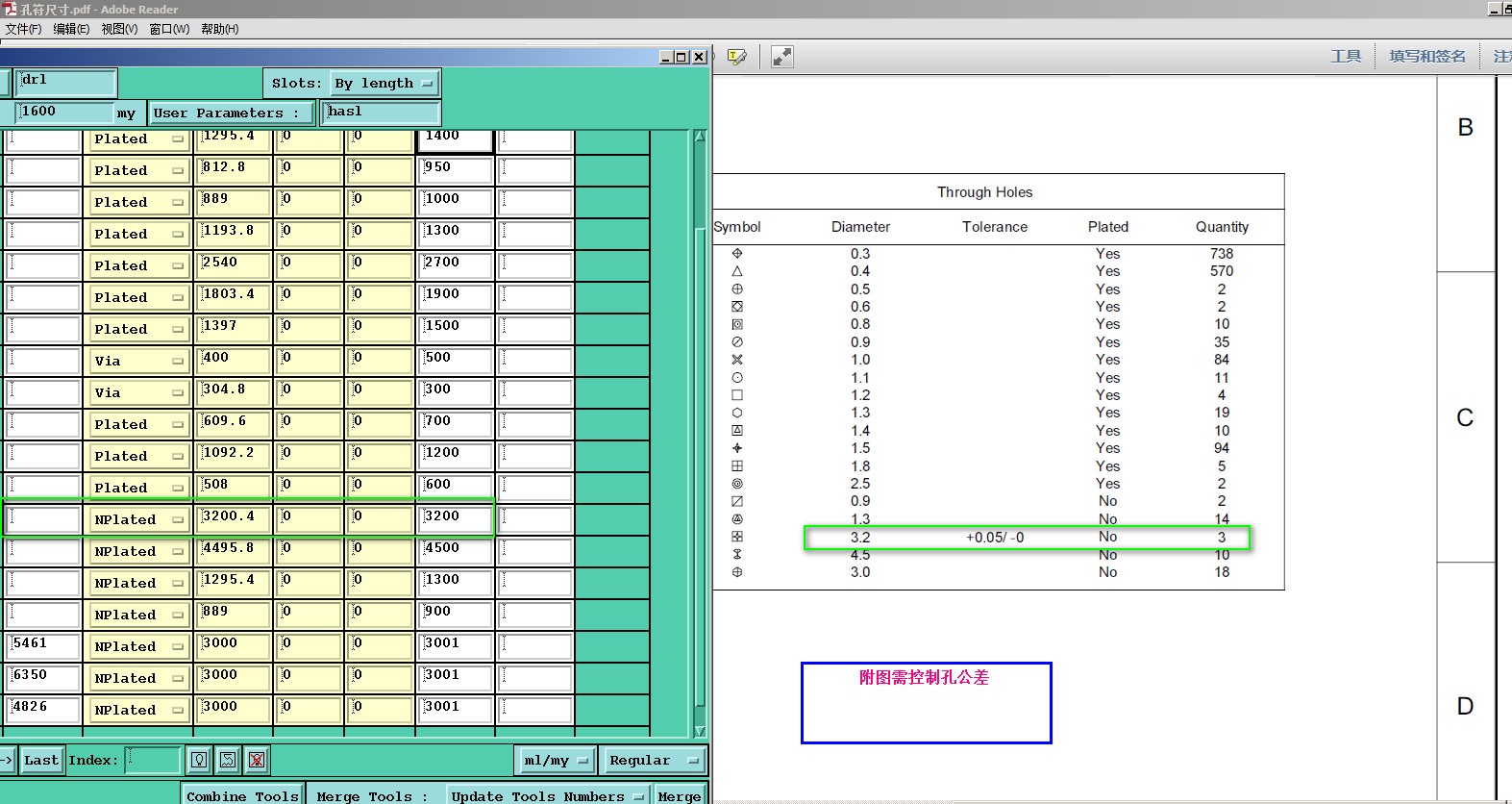Viewport: 1512px width, 804px height.
Task: Click the pink note 附图需控制孔公差
Action: tap(924, 677)
